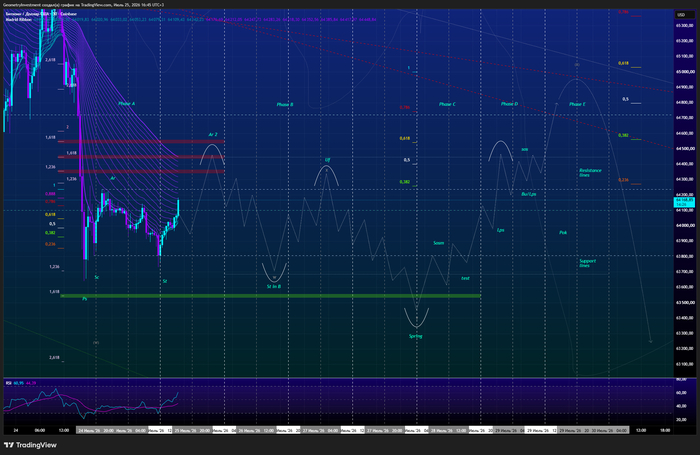Select the Phase C label
The height and width of the screenshot is (455, 700).
[x=447, y=104]
